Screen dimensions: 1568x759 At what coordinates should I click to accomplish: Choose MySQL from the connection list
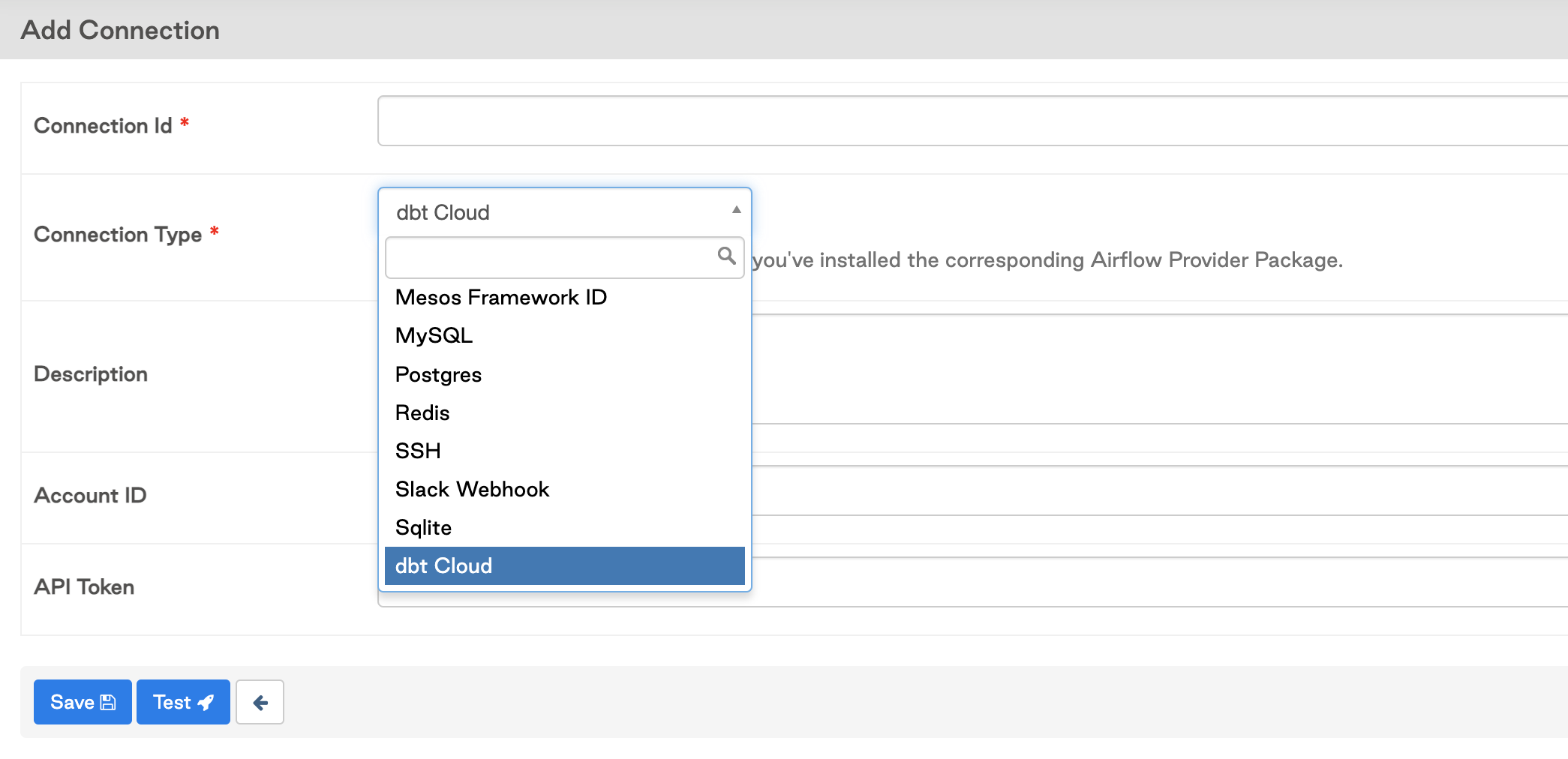click(x=434, y=336)
